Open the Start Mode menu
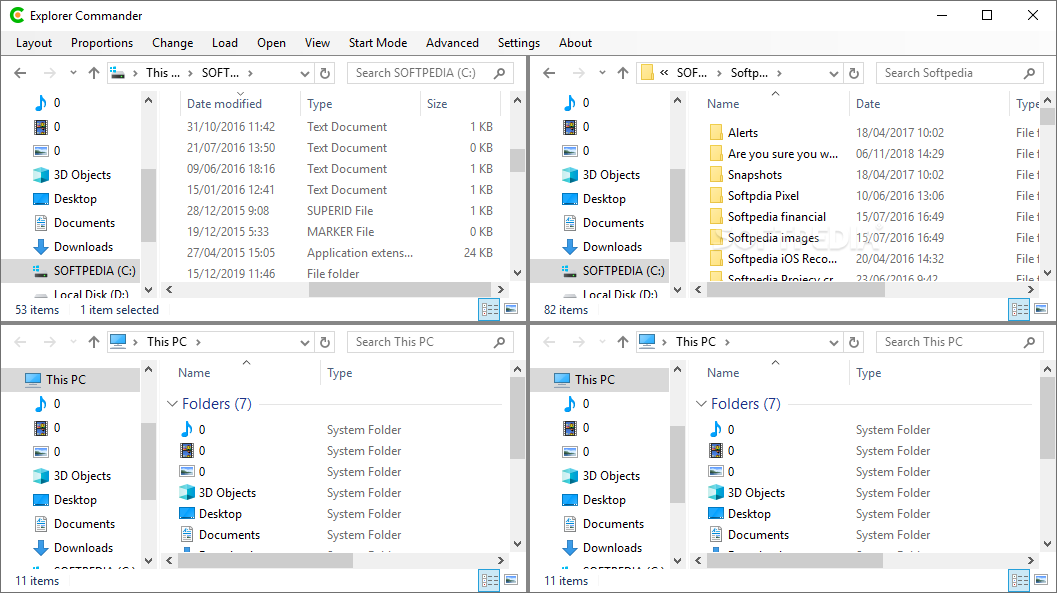The height and width of the screenshot is (593, 1057). pos(378,42)
